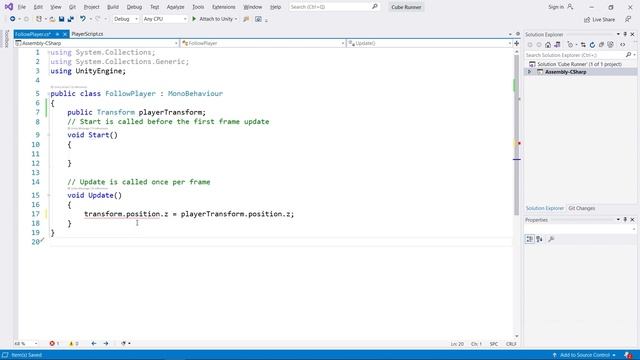Switch views icon in Solution Explorer

point(557,45)
